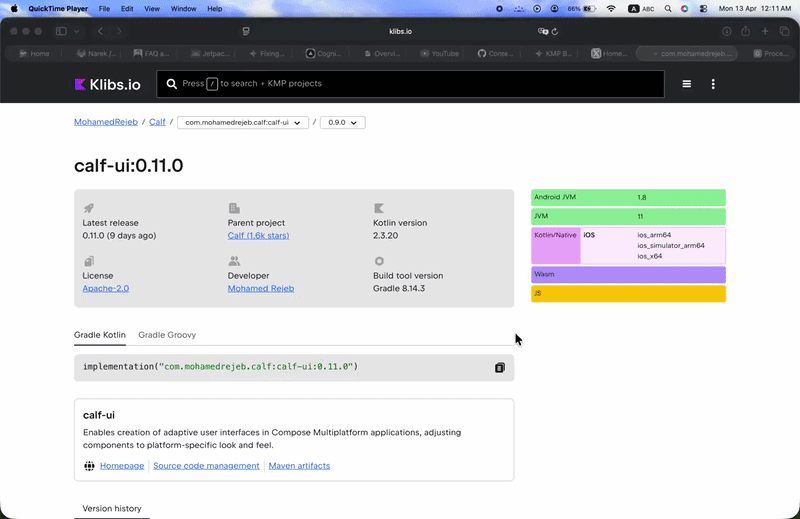Open the Calf (1.6k stars) link
The height and width of the screenshot is (519, 800).
[x=258, y=235]
